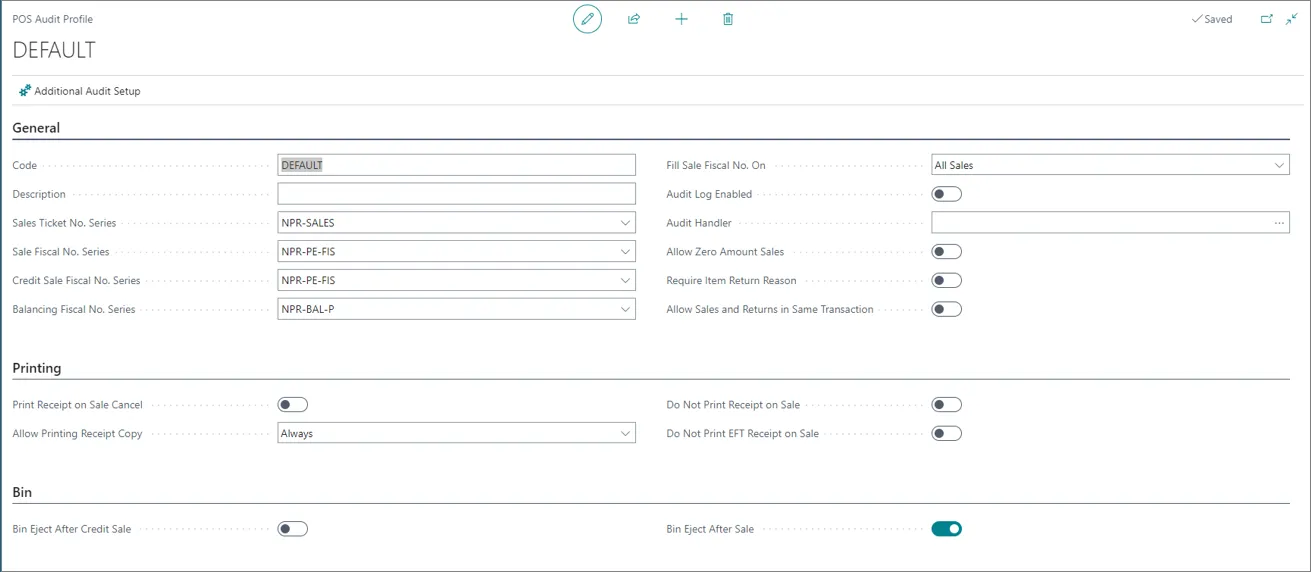The height and width of the screenshot is (572, 1311).
Task: Collapse the General section header
Action: pos(36,128)
